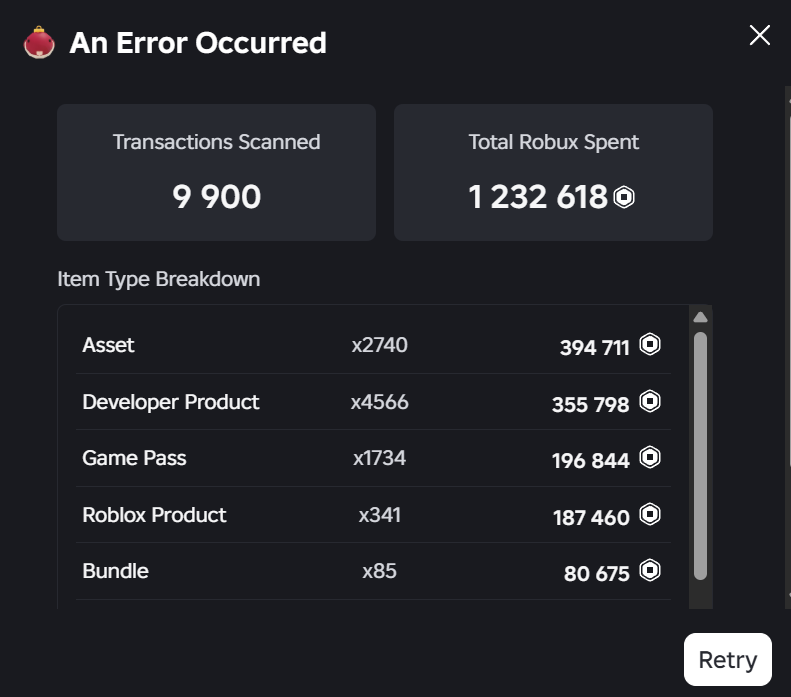This screenshot has width=791, height=697.
Task: Click Robux icon in Roblox Product row
Action: [x=650, y=515]
